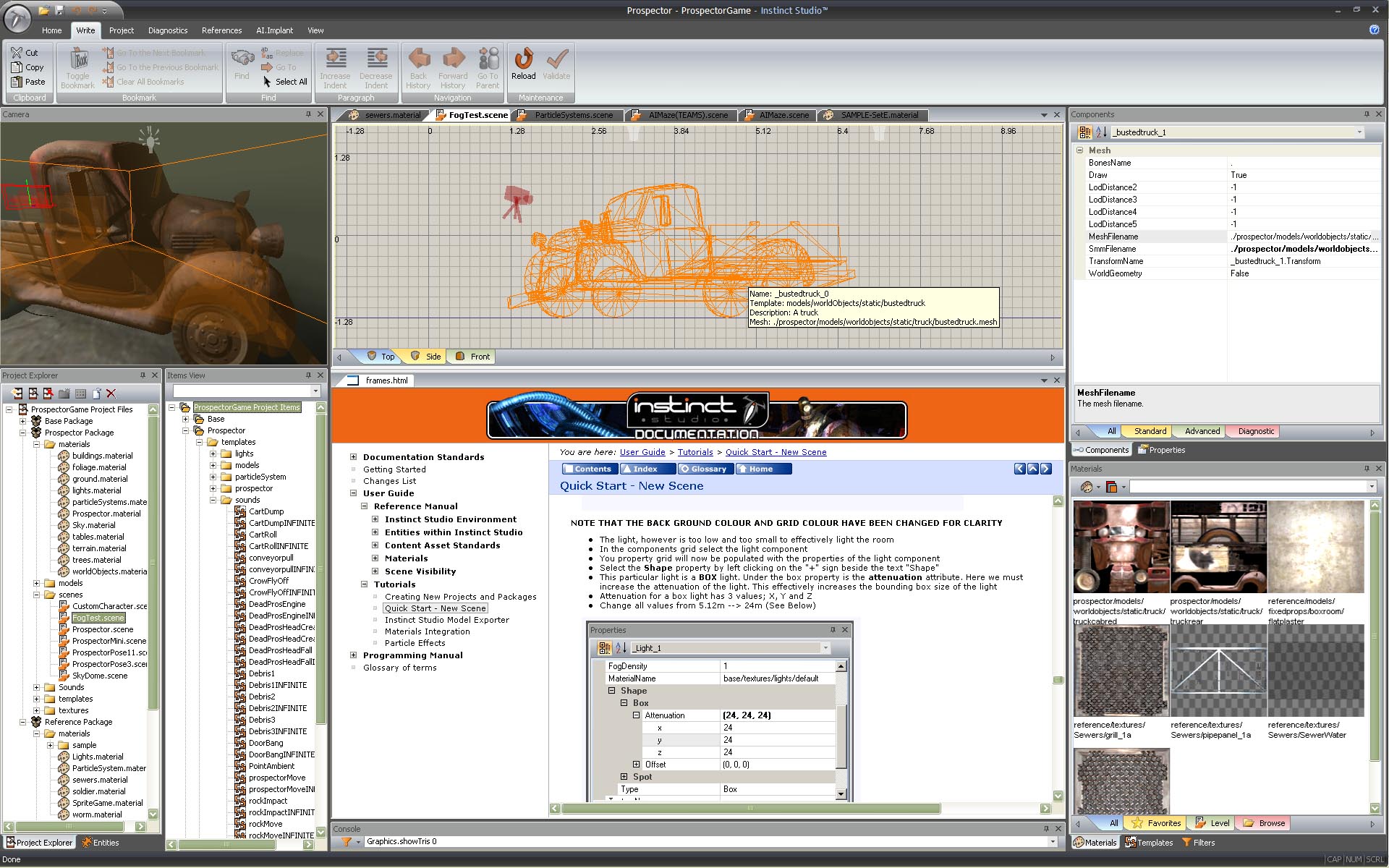The height and width of the screenshot is (868, 1389).
Task: Click Components categorized sort icon
Action: coord(1084,132)
